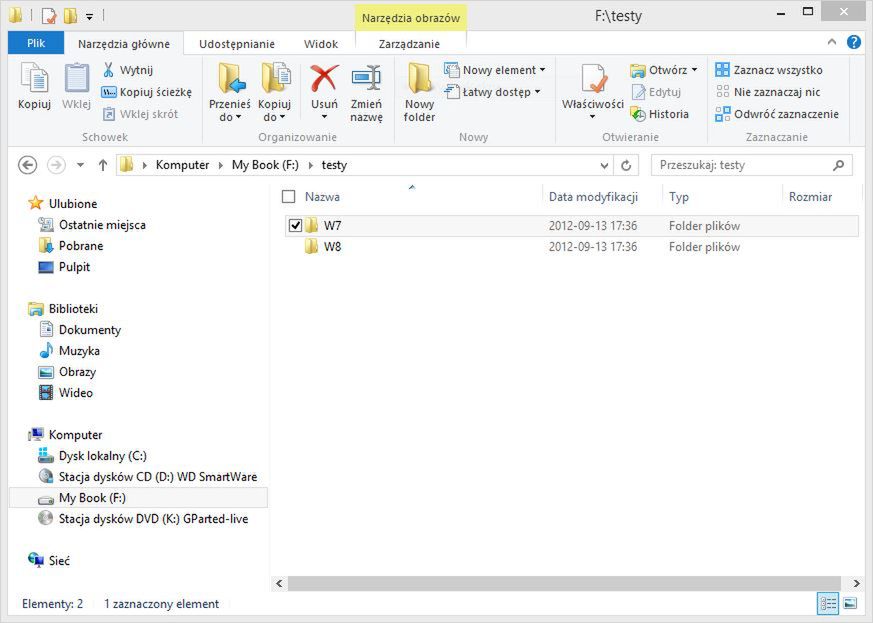873x623 pixels.
Task: Click the Przenieś do folder icon
Action: click(231, 78)
